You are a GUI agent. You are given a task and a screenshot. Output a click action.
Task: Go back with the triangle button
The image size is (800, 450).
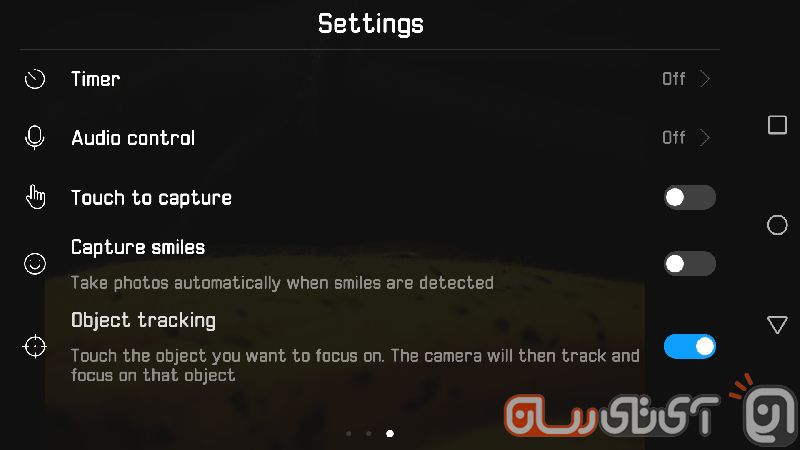click(777, 324)
